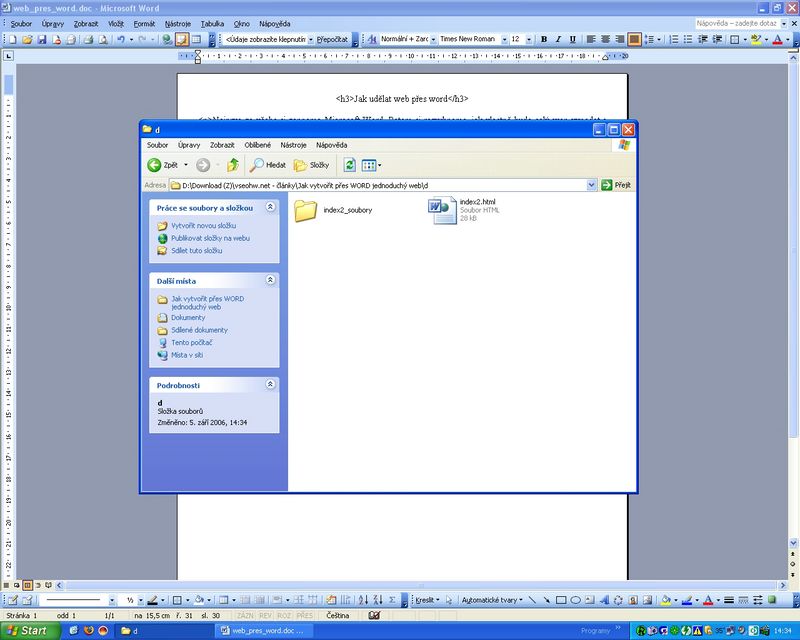
Task: Open the Oblíbené menu in Explorer
Action: point(258,145)
